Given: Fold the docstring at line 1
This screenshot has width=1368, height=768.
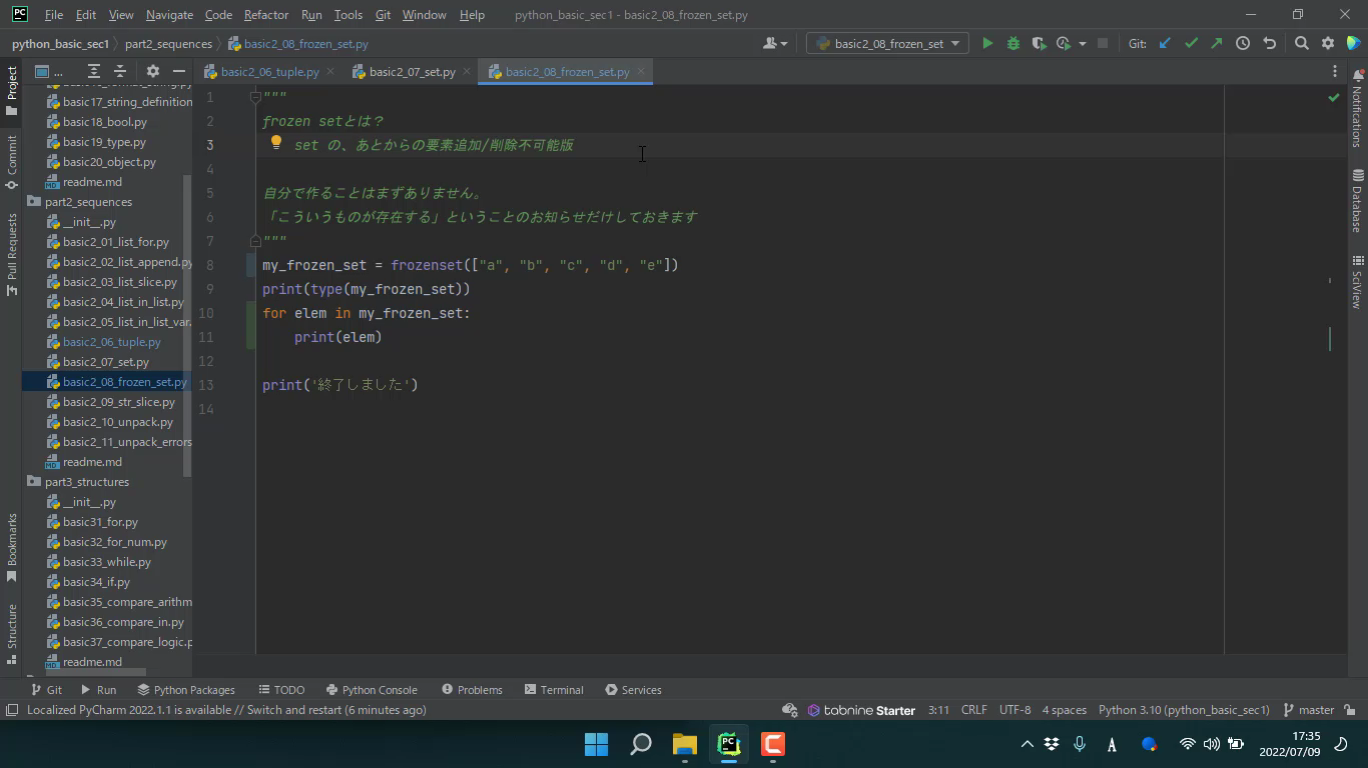Looking at the screenshot, I should (255, 97).
